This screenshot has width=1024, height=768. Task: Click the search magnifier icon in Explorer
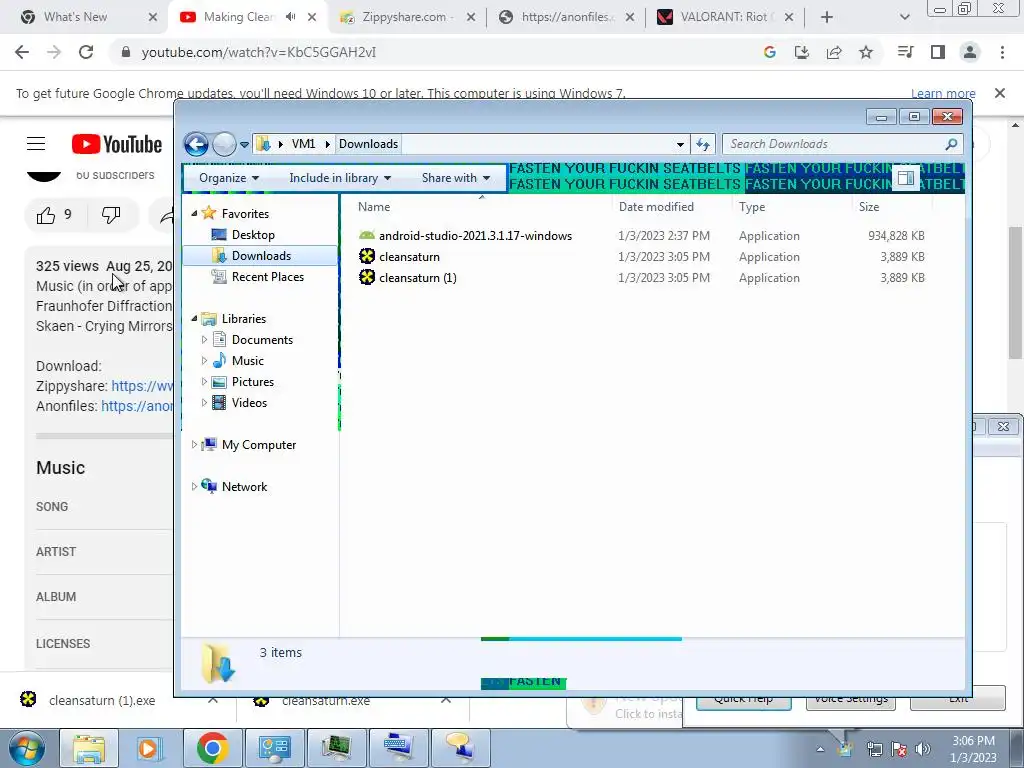[x=952, y=144]
